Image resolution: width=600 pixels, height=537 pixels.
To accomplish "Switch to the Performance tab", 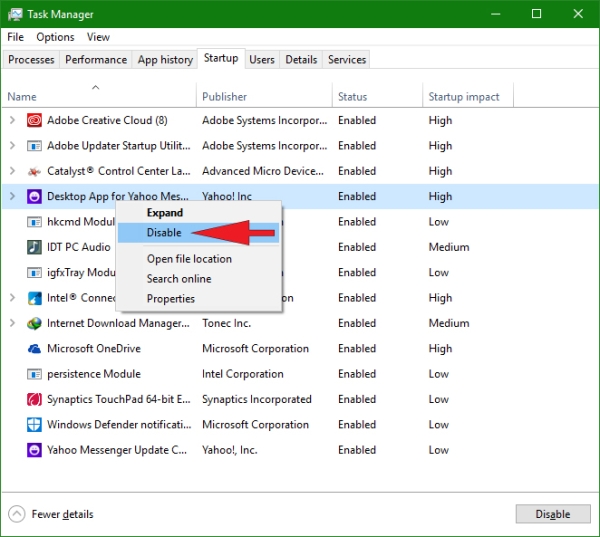I will (96, 60).
